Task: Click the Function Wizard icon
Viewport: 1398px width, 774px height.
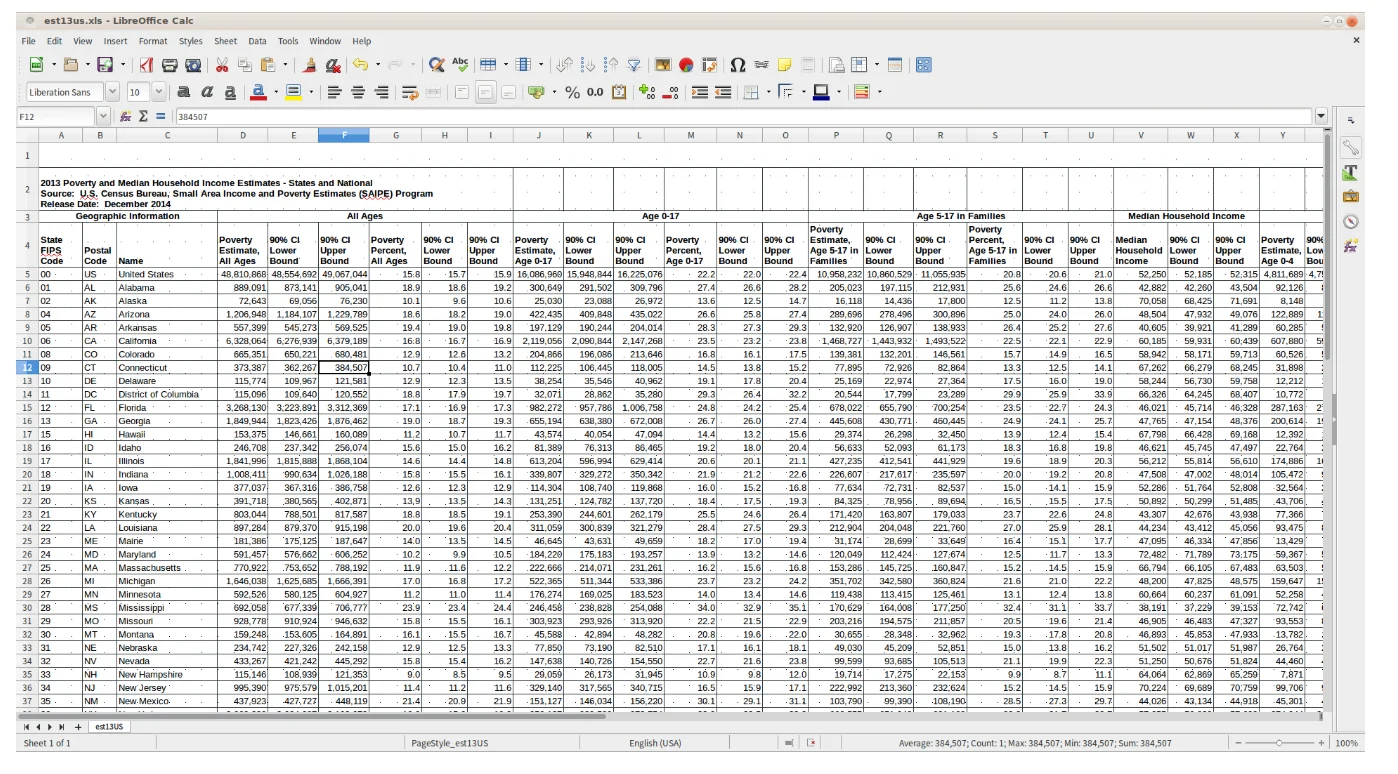Action: pos(126,116)
